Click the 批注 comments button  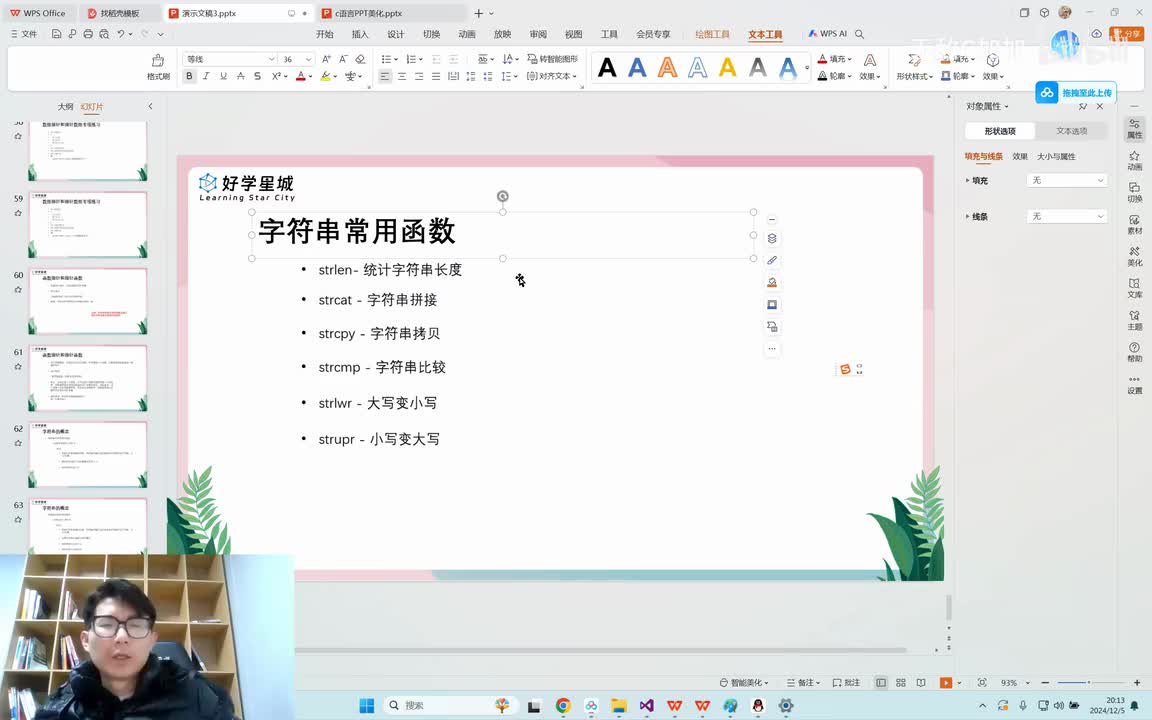click(x=846, y=683)
